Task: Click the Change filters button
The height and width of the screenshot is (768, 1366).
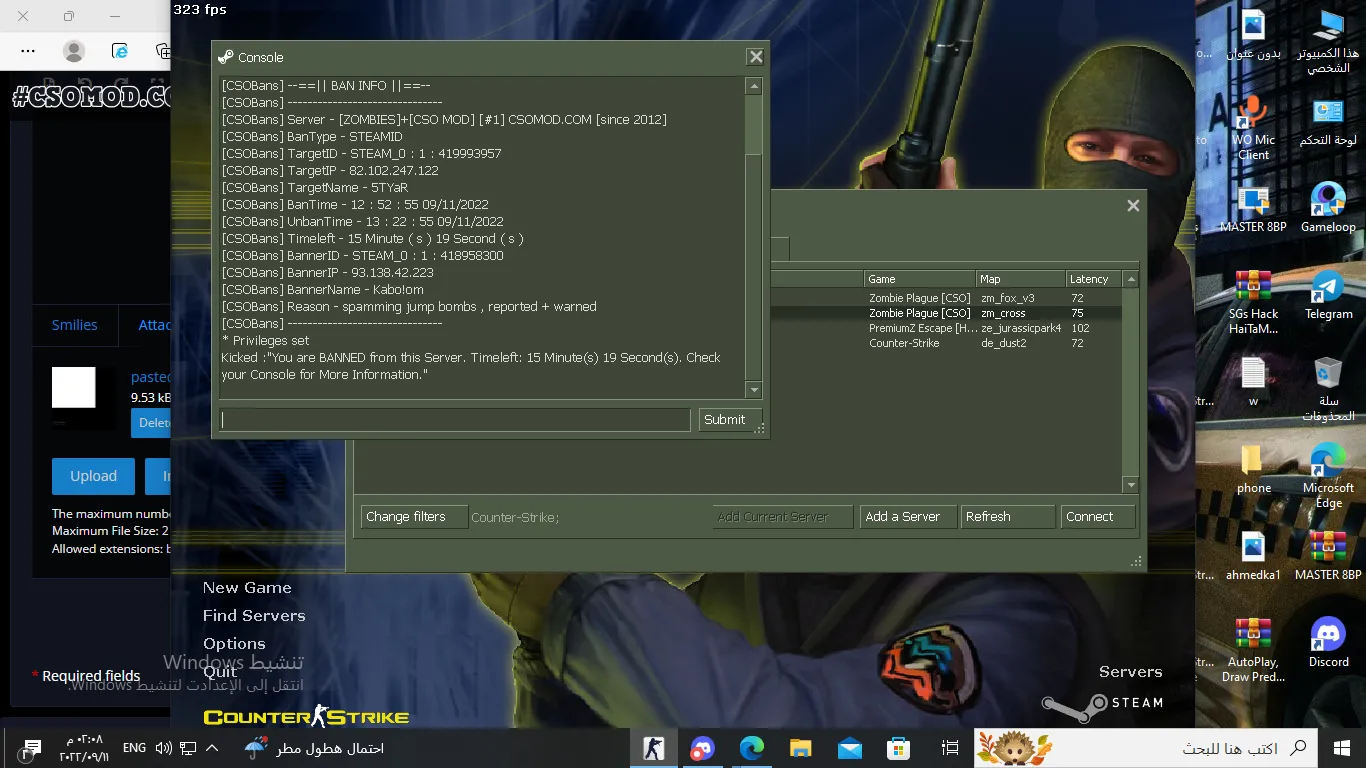Action: click(414, 517)
